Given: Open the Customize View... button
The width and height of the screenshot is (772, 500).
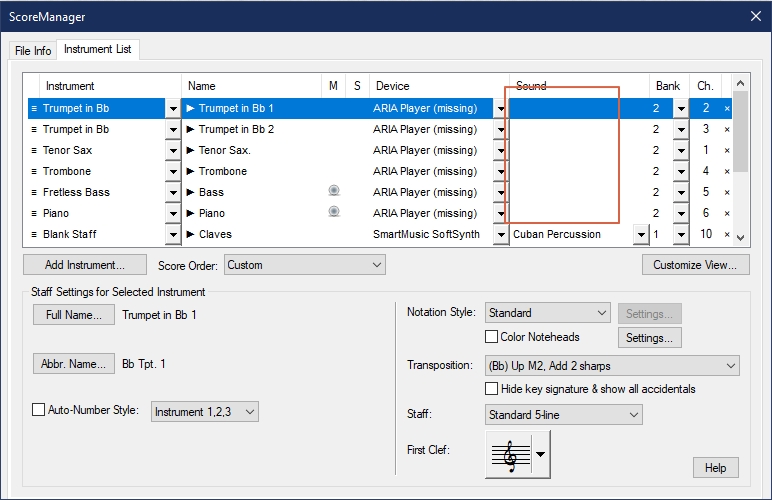Looking at the screenshot, I should (694, 265).
